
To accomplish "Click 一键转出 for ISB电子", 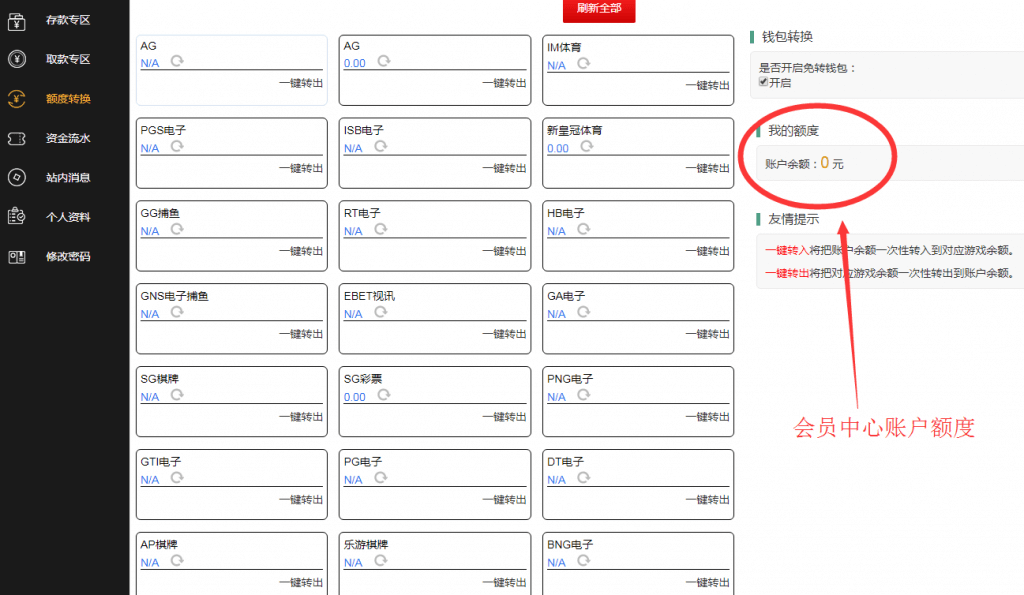I will [503, 168].
